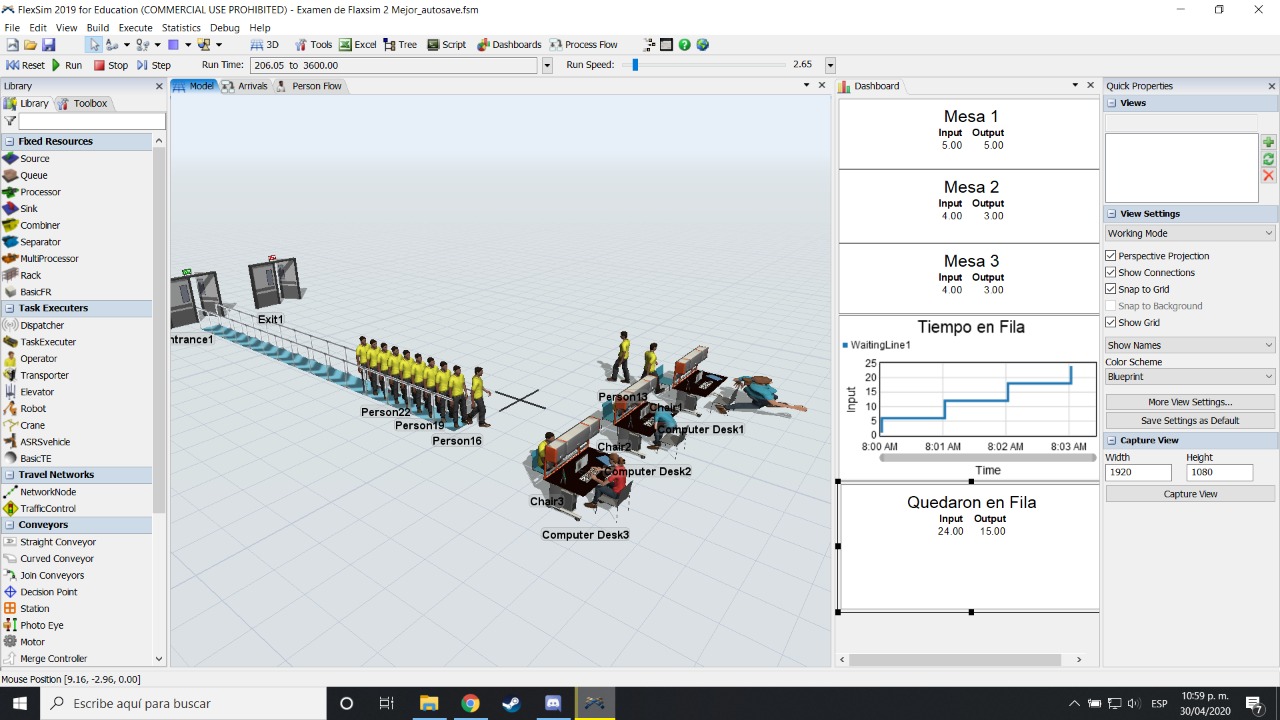Select the standard pointer mode icon

coord(93,45)
